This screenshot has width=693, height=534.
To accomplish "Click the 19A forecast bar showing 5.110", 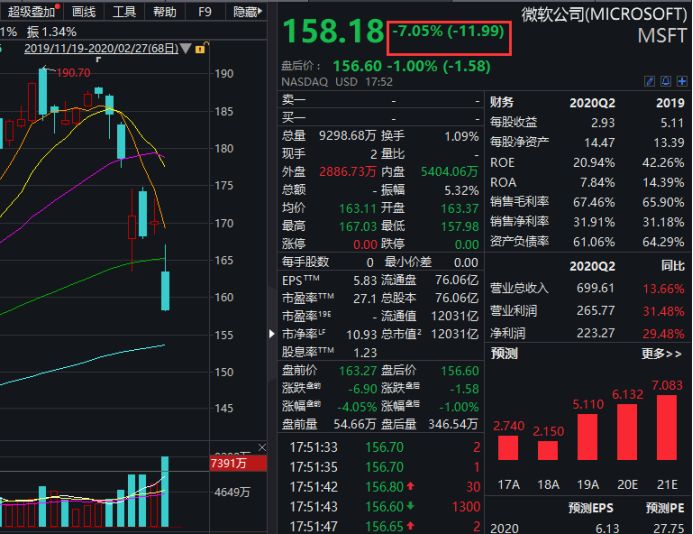I will (588, 440).
